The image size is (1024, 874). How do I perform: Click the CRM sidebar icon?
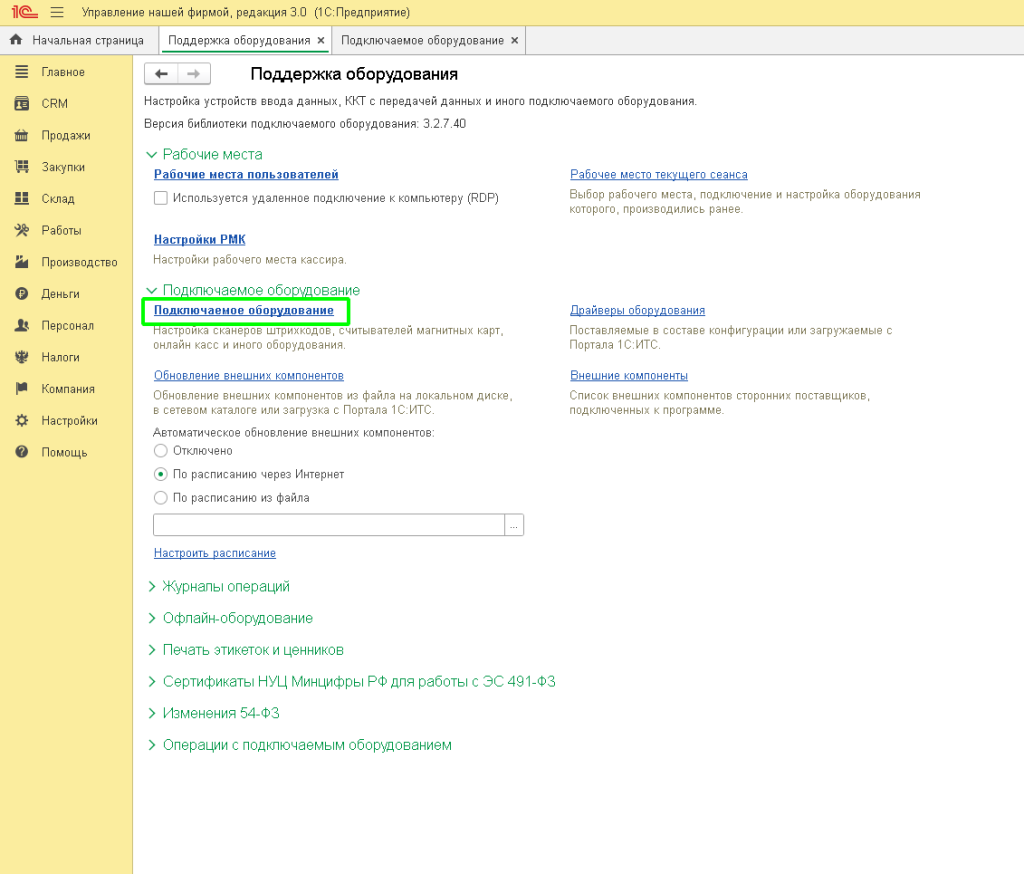pos(21,104)
